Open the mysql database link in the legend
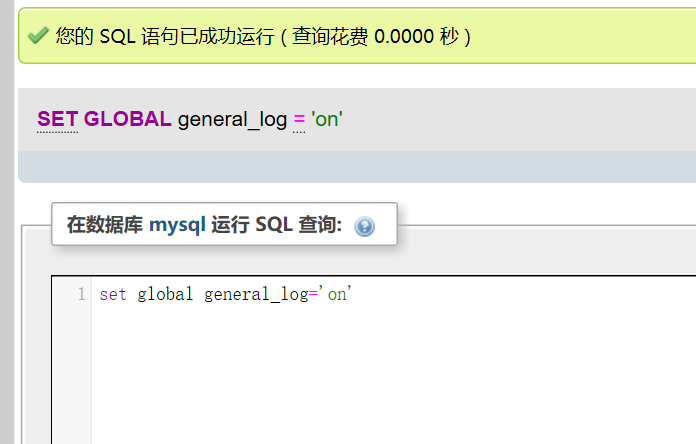 tap(177, 225)
